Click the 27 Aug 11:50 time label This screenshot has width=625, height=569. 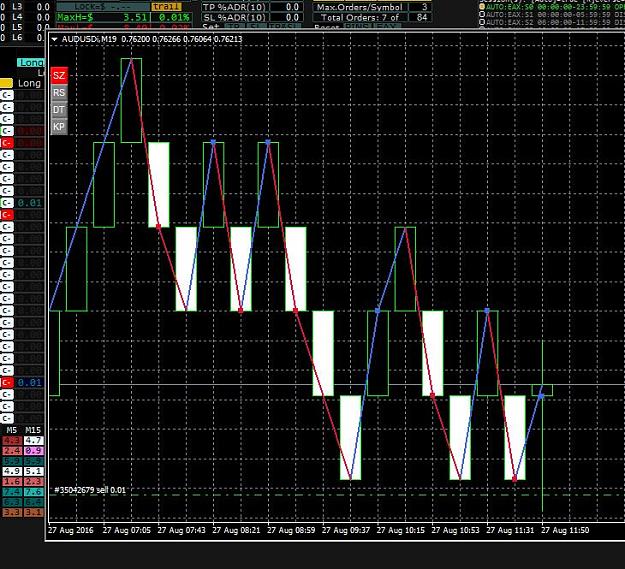[565, 530]
